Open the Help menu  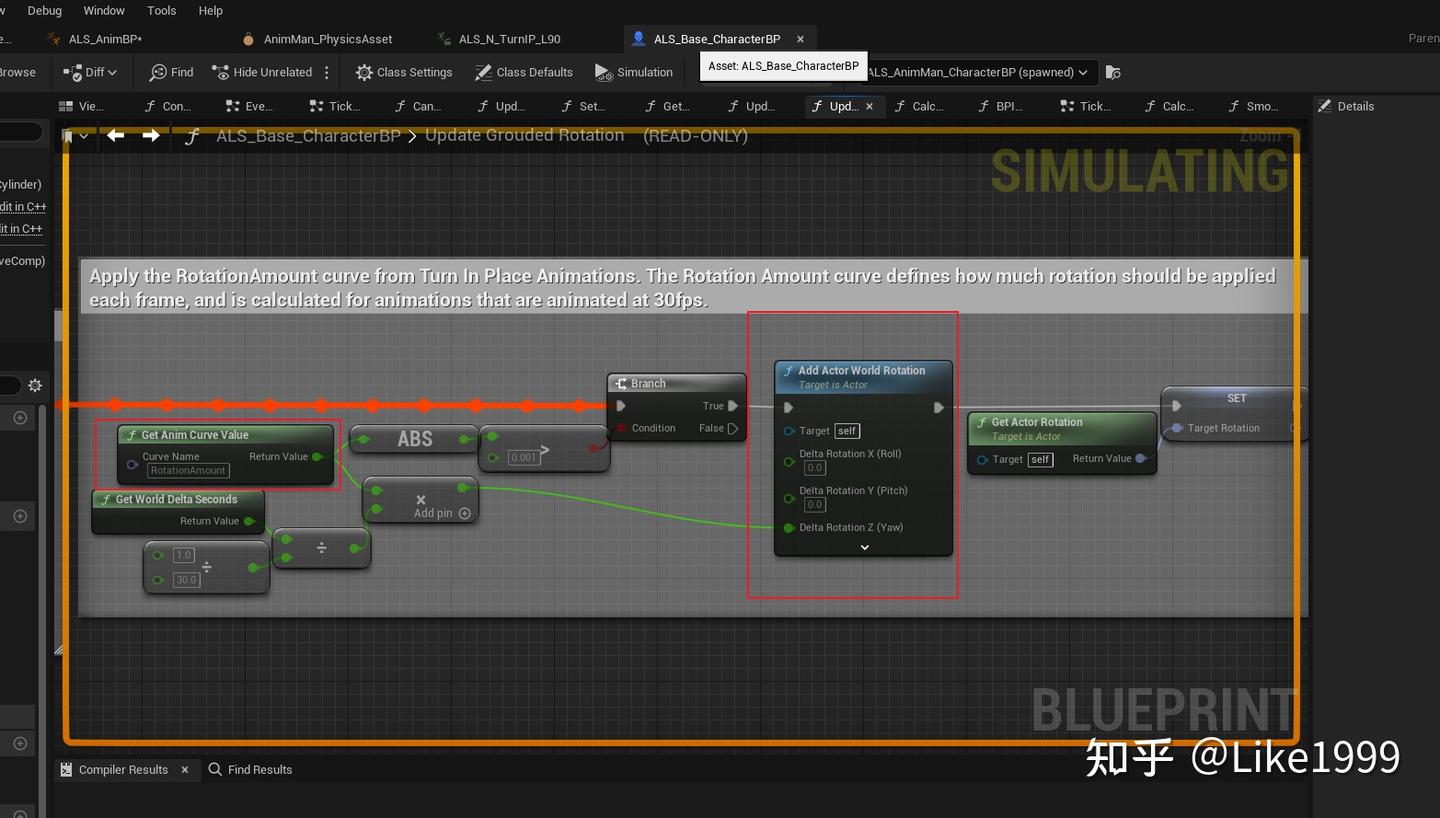211,10
